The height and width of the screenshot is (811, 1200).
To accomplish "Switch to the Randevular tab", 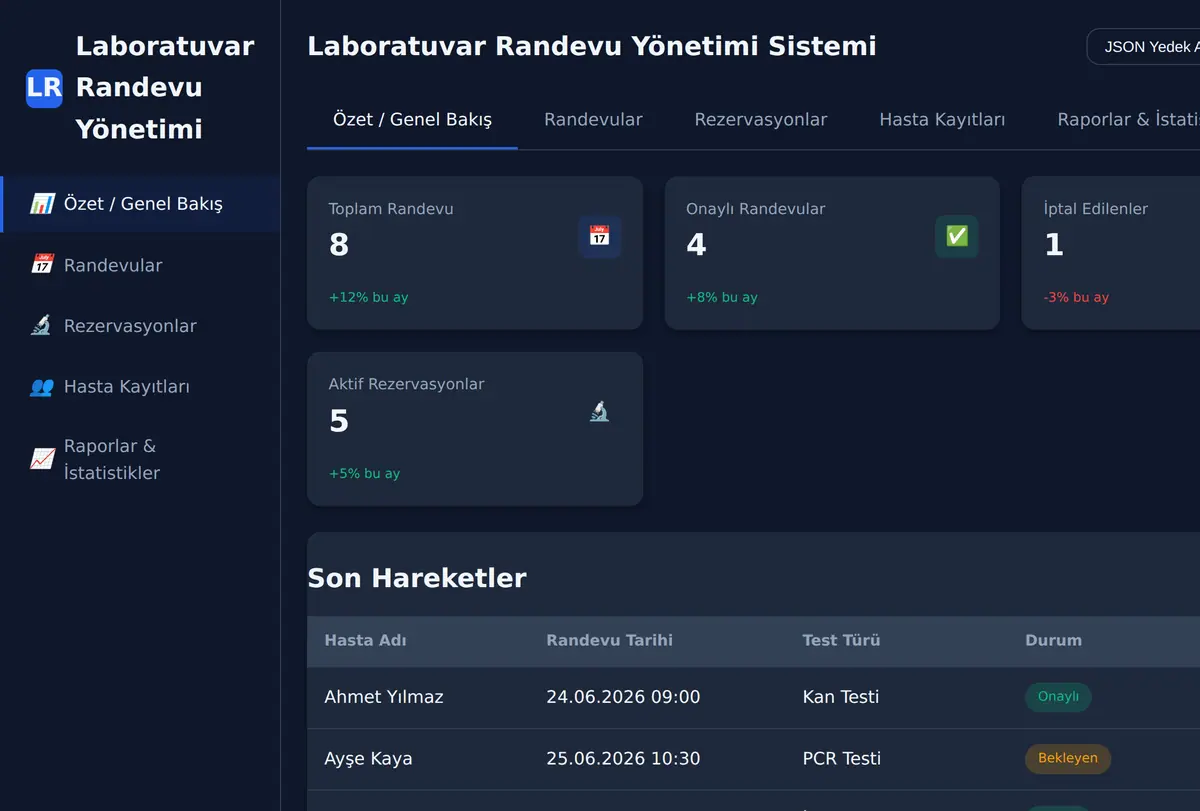I will 593,120.
